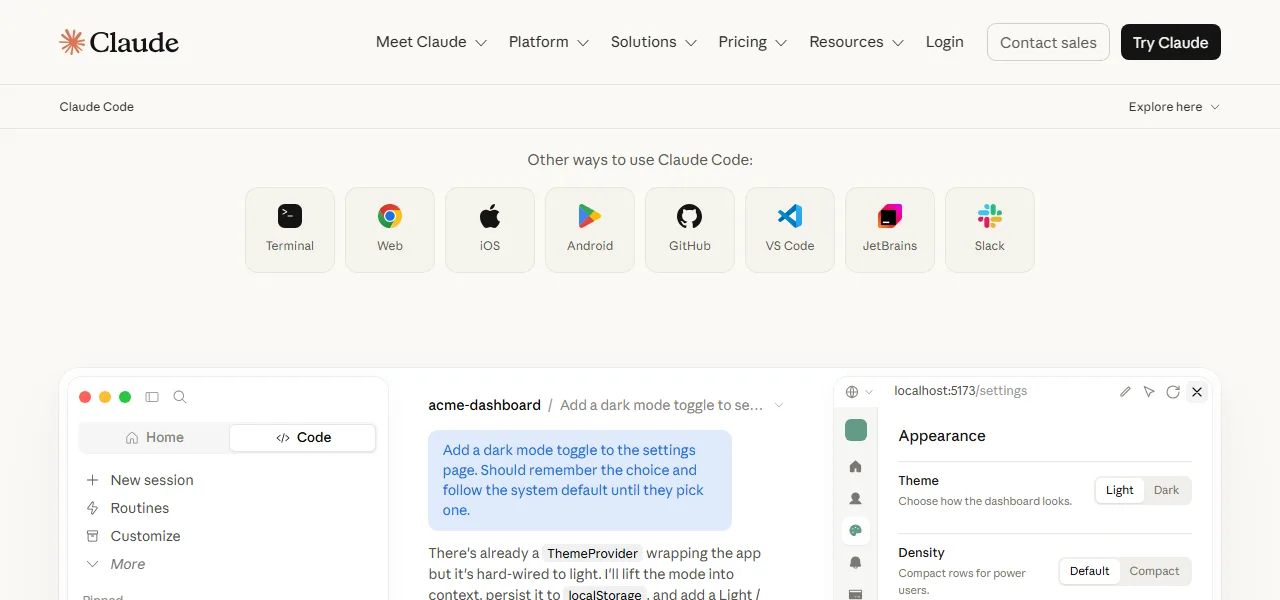Set Density to Default

1089,571
